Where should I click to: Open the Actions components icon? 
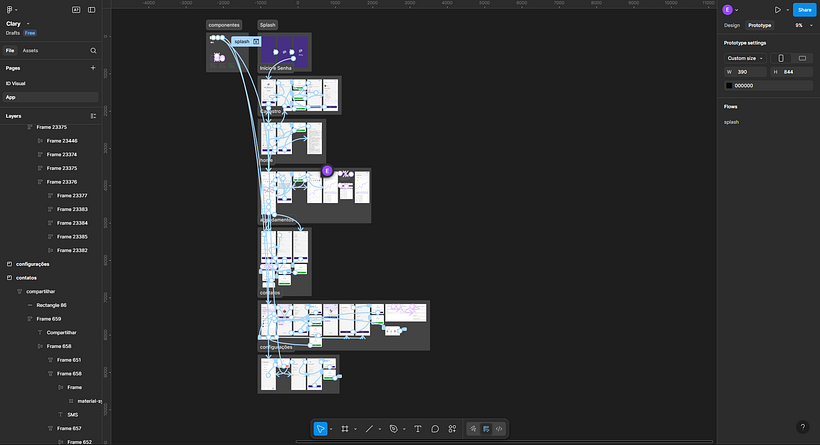(x=452, y=429)
